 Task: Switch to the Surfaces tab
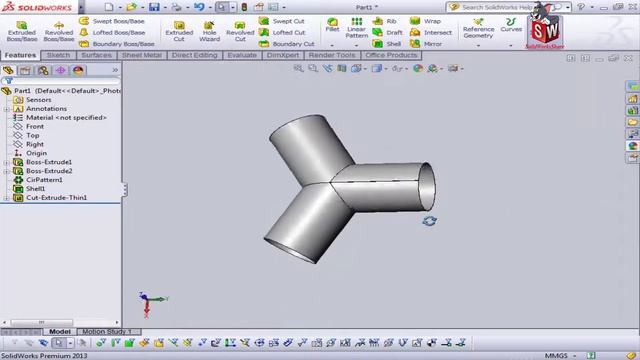(96, 55)
